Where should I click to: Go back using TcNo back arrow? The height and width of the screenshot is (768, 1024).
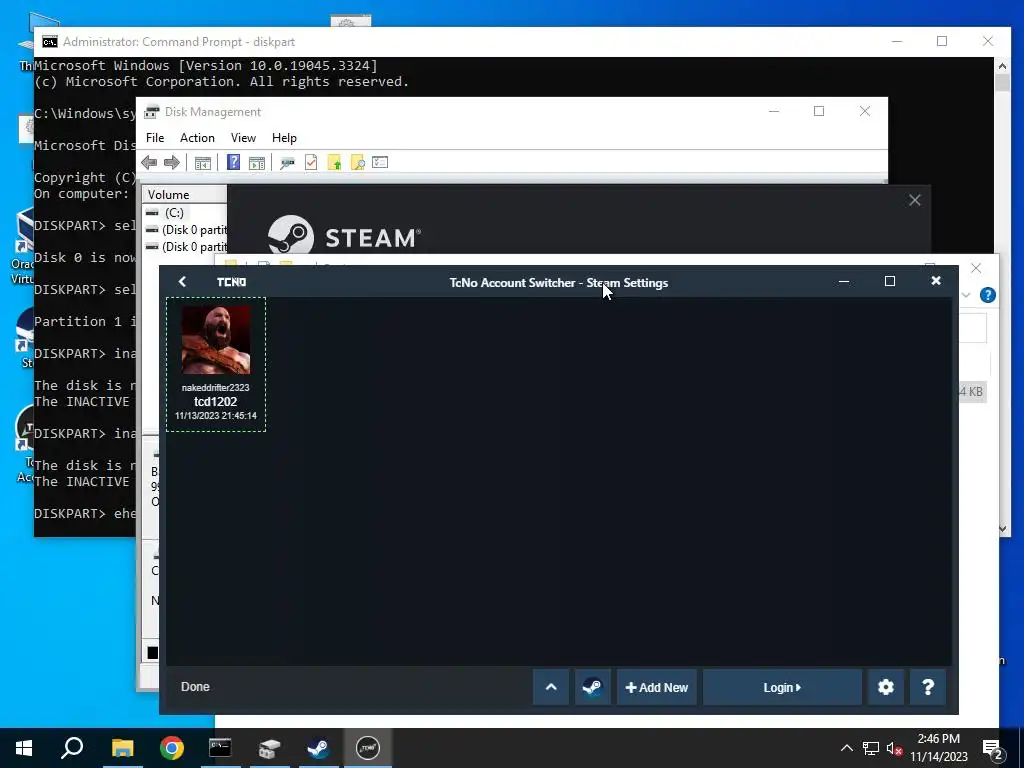[x=182, y=281]
